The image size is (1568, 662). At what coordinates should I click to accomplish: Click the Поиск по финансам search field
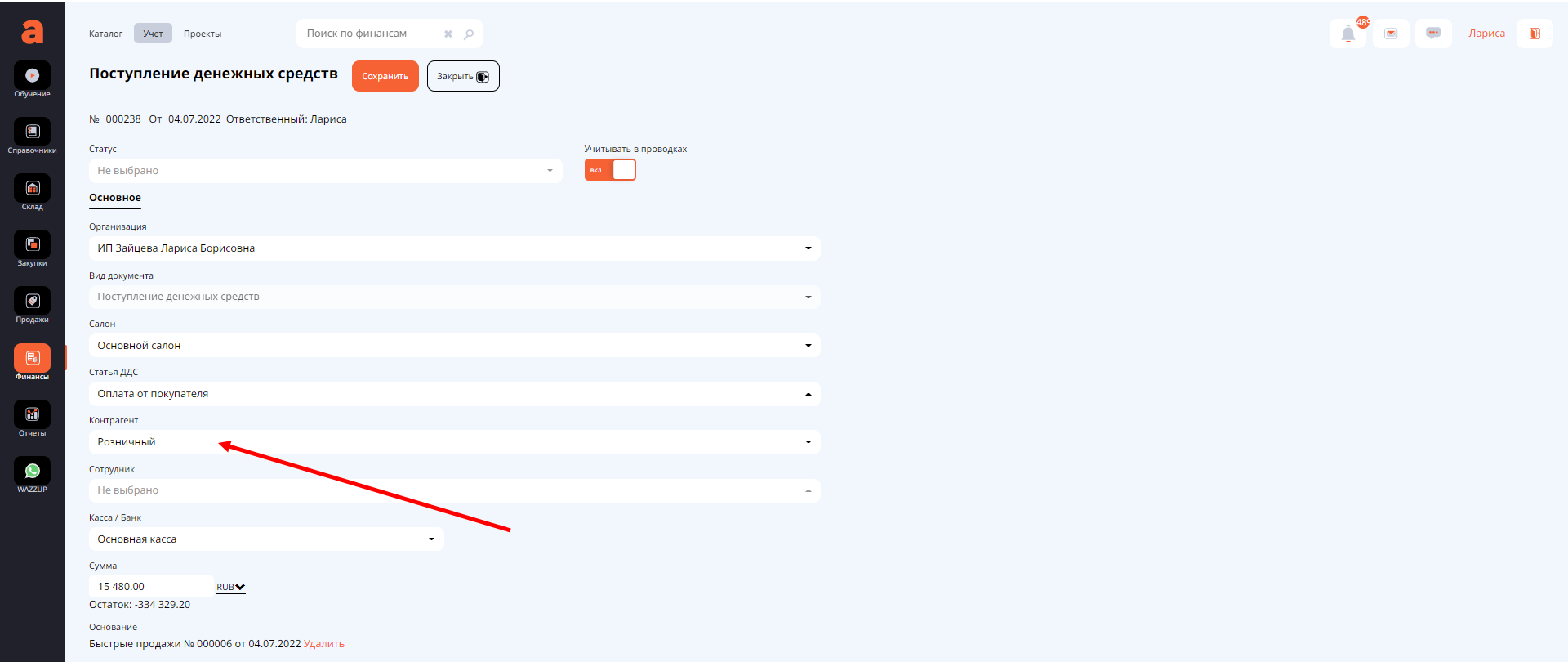coord(372,34)
